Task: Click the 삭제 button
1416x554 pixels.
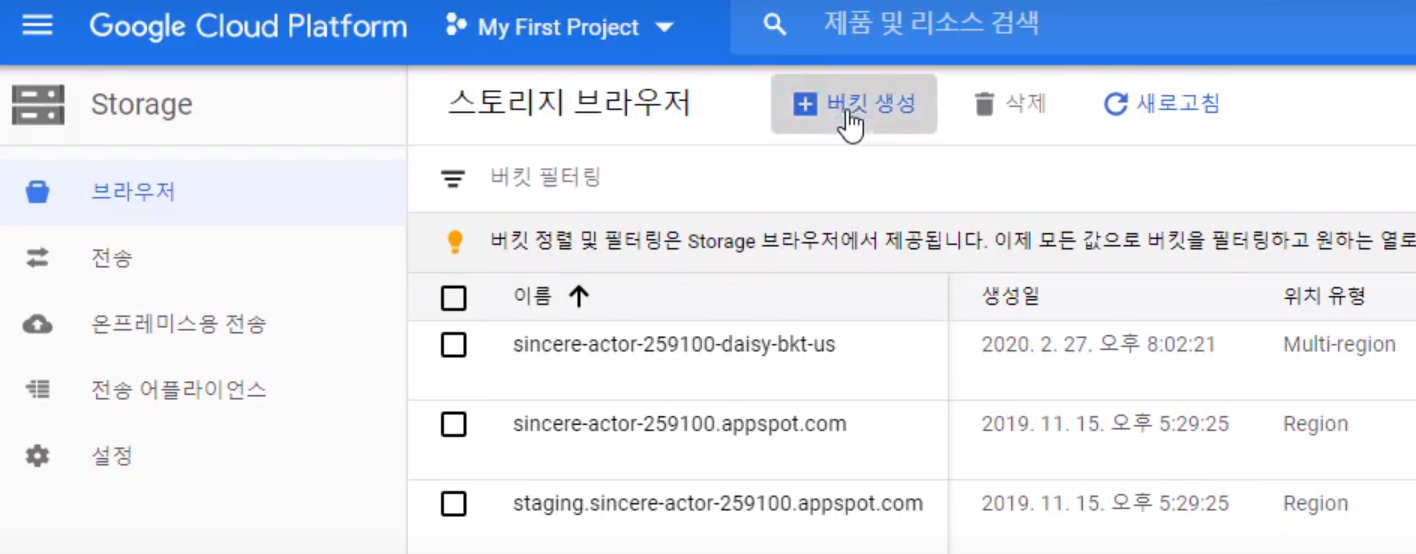Action: pyautogui.click(x=1010, y=103)
